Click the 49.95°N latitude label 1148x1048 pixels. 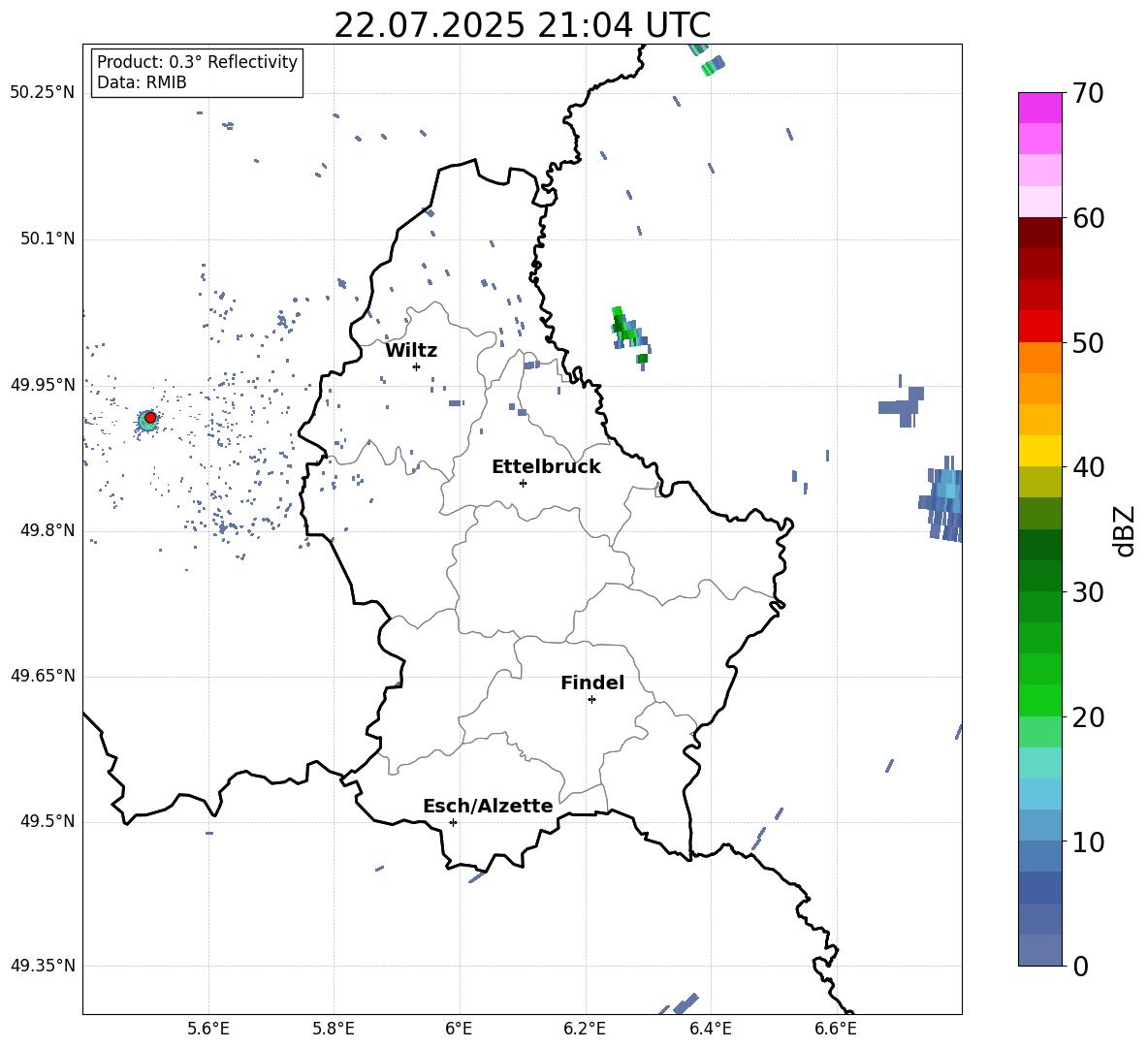[43, 384]
